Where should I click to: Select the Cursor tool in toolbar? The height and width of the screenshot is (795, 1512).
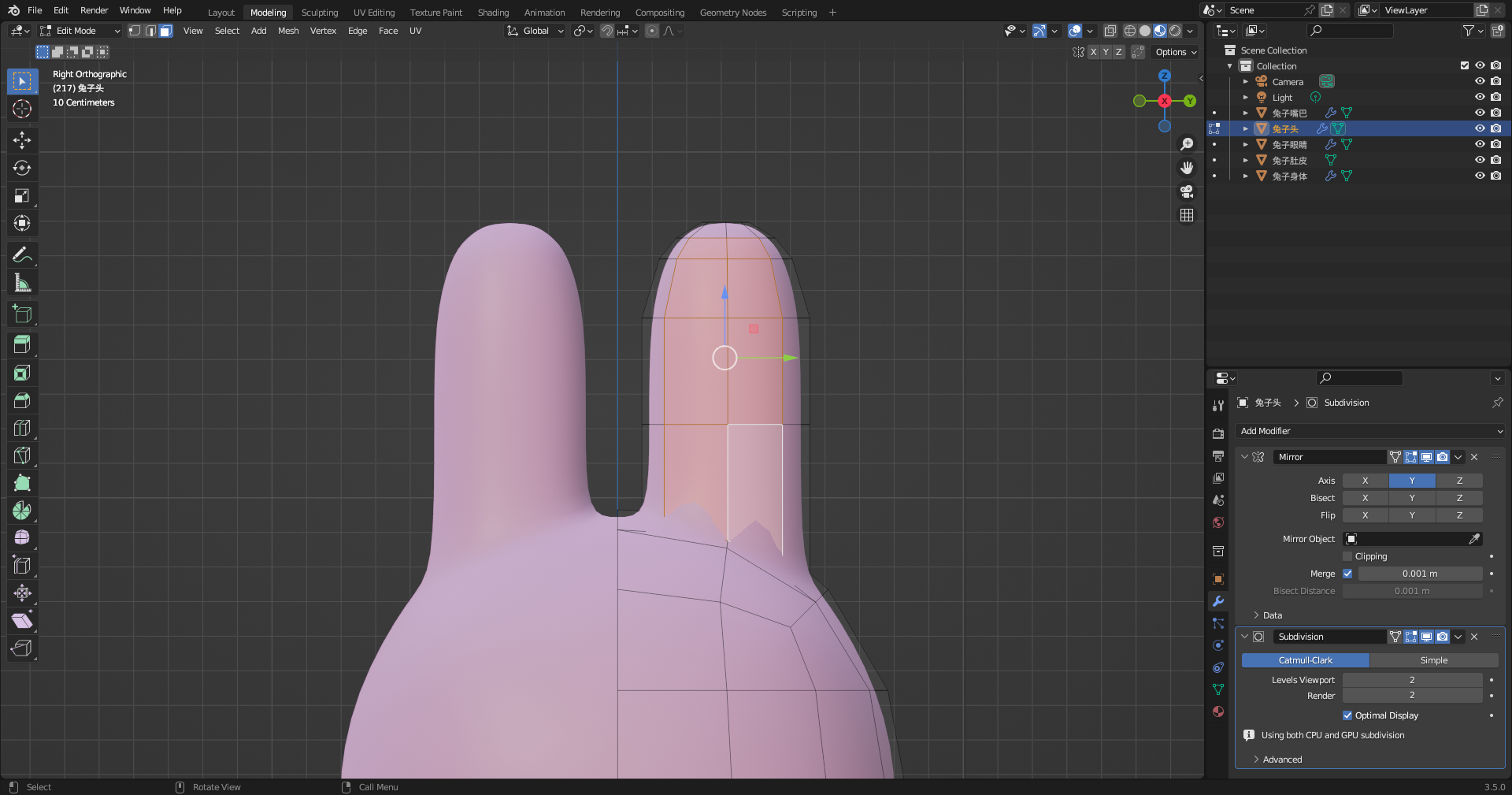click(22, 109)
